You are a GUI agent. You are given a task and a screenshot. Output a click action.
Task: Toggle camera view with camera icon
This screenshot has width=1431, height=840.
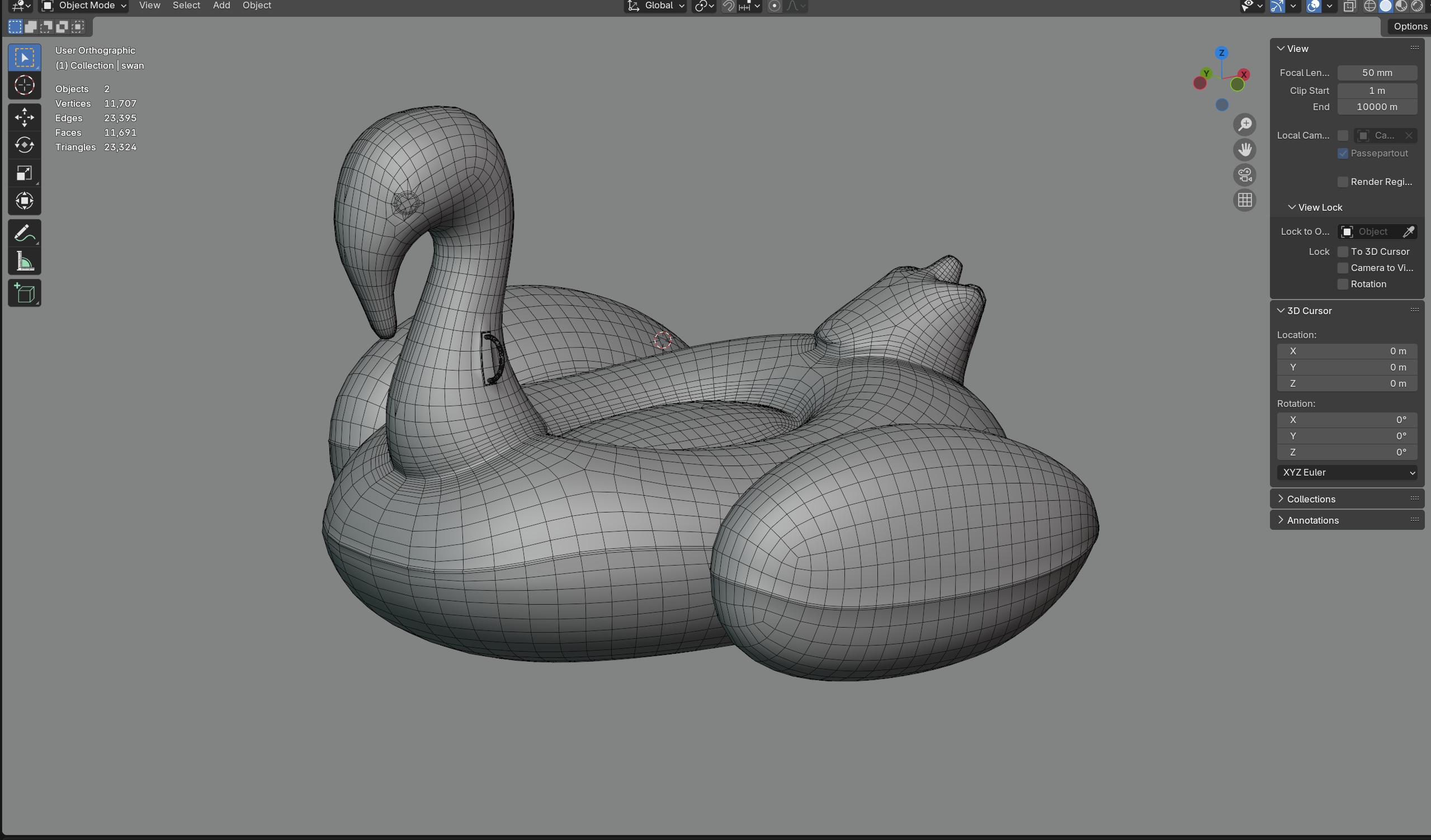pyautogui.click(x=1245, y=175)
